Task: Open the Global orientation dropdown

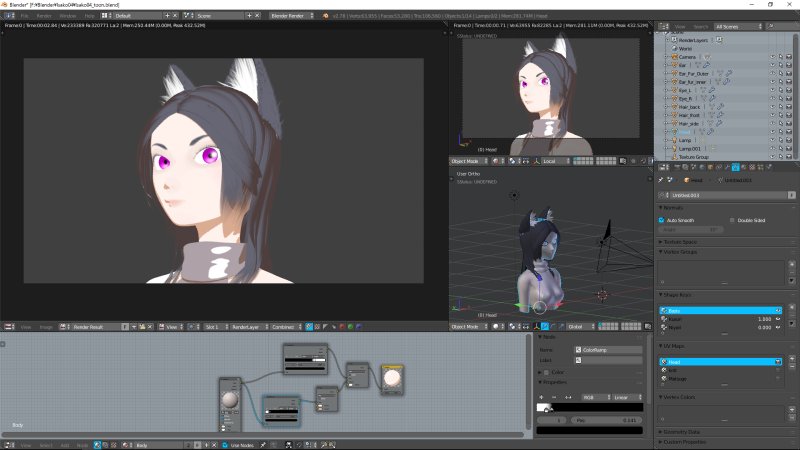Action: (x=581, y=327)
